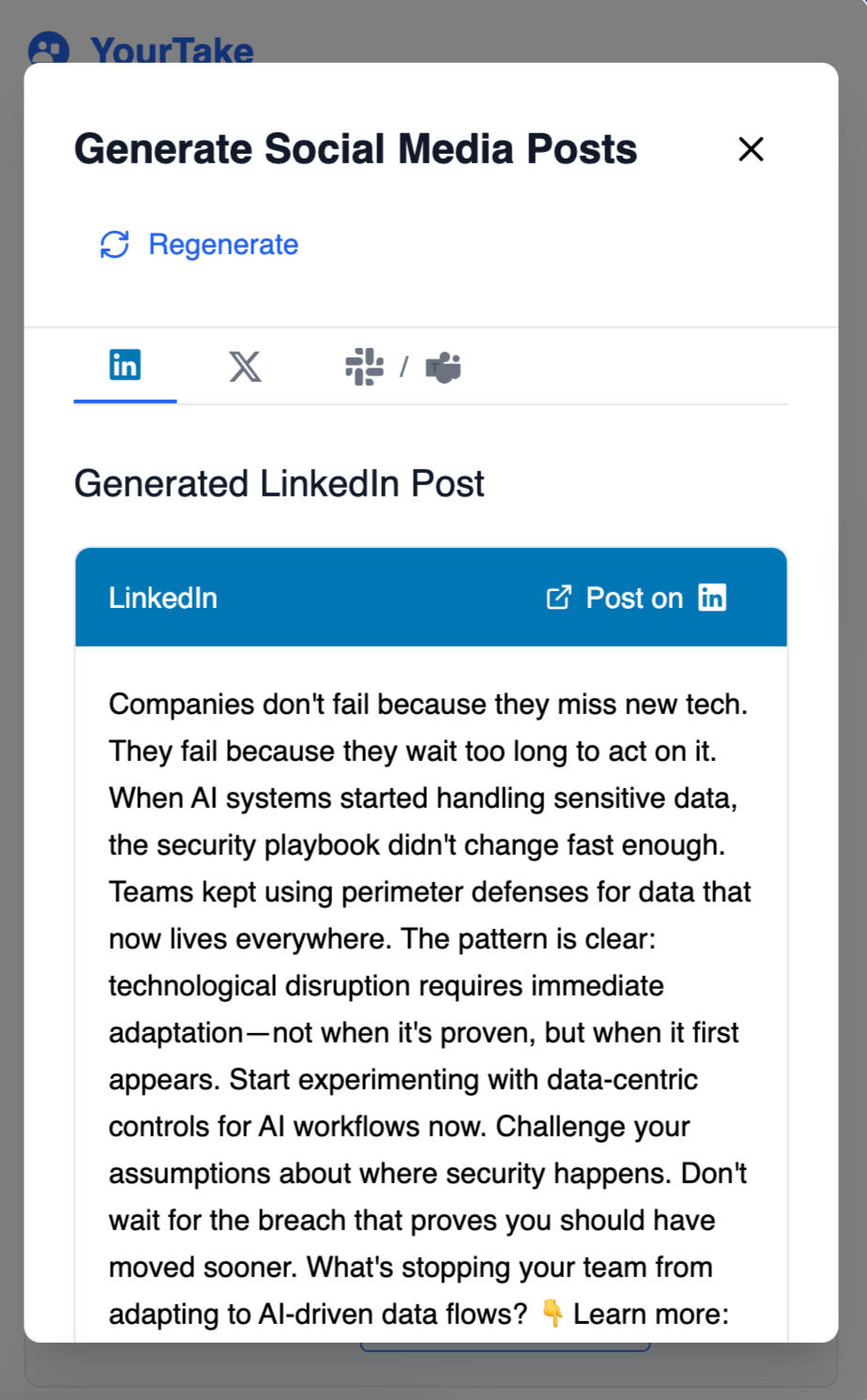Screen dimensions: 867x1400
Task: Close the Generate Social Media Posts dialog
Action: pyautogui.click(x=751, y=149)
